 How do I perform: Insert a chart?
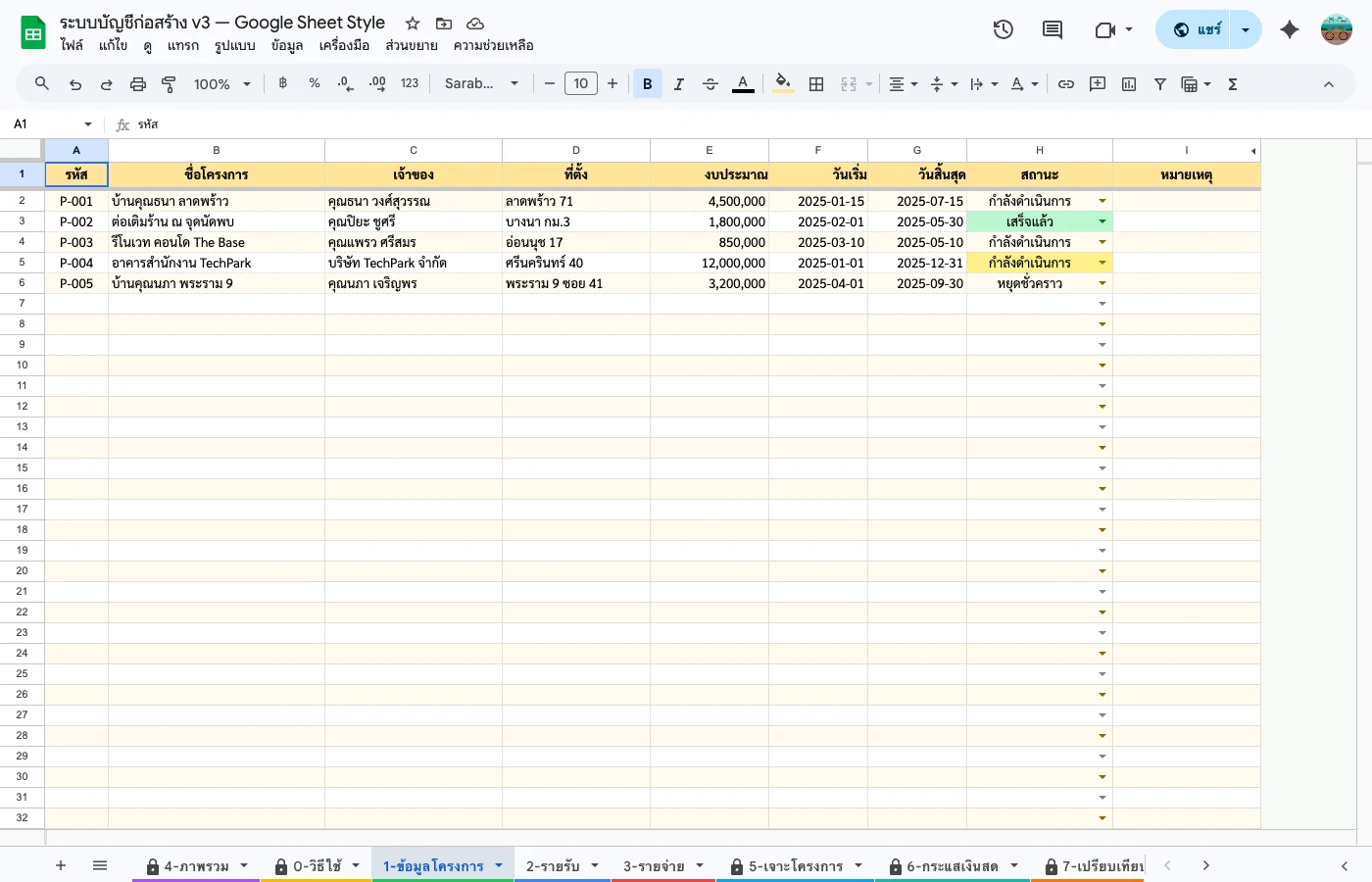[x=1128, y=83]
